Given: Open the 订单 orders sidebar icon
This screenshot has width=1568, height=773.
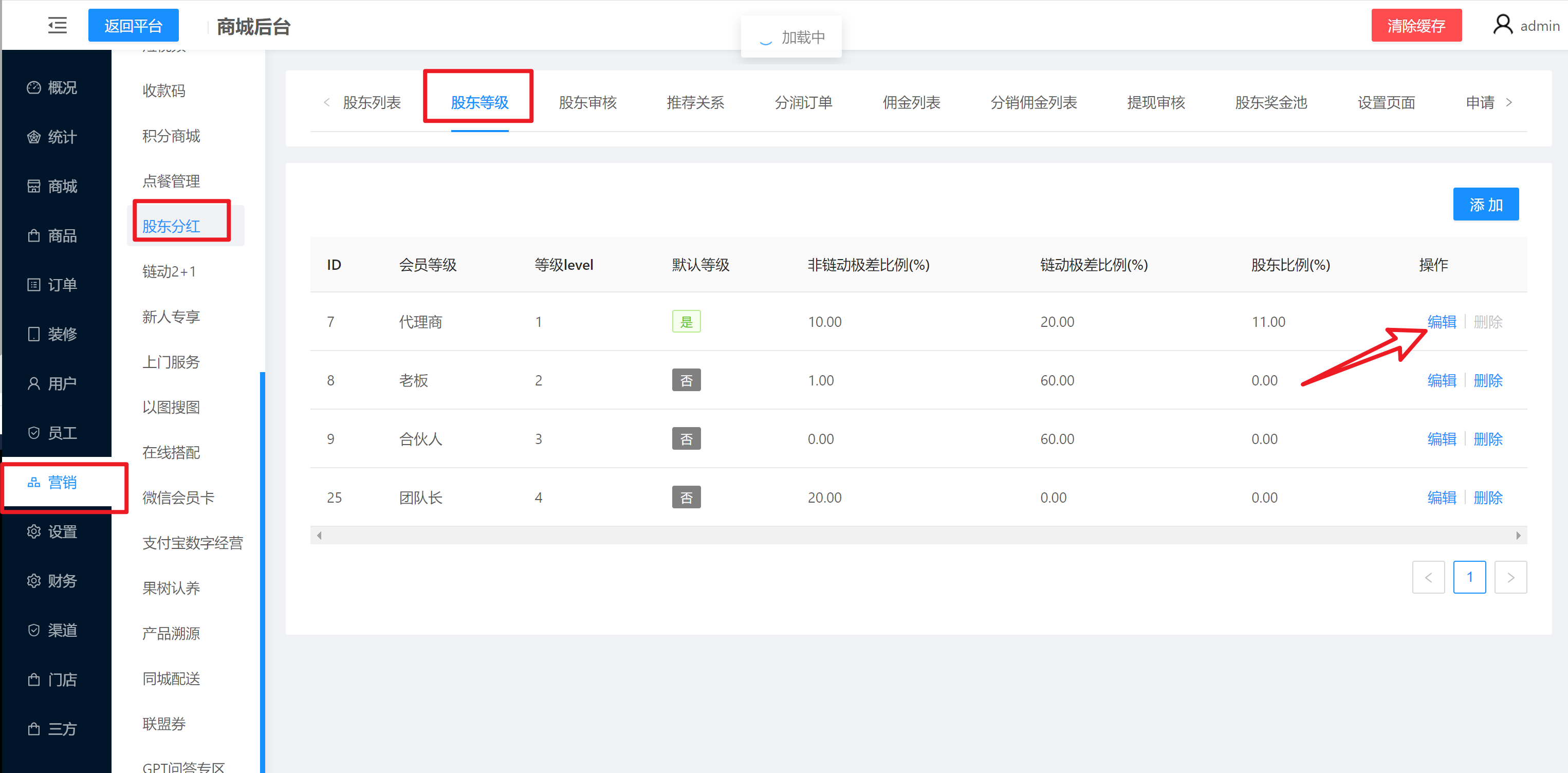Looking at the screenshot, I should click(x=34, y=285).
